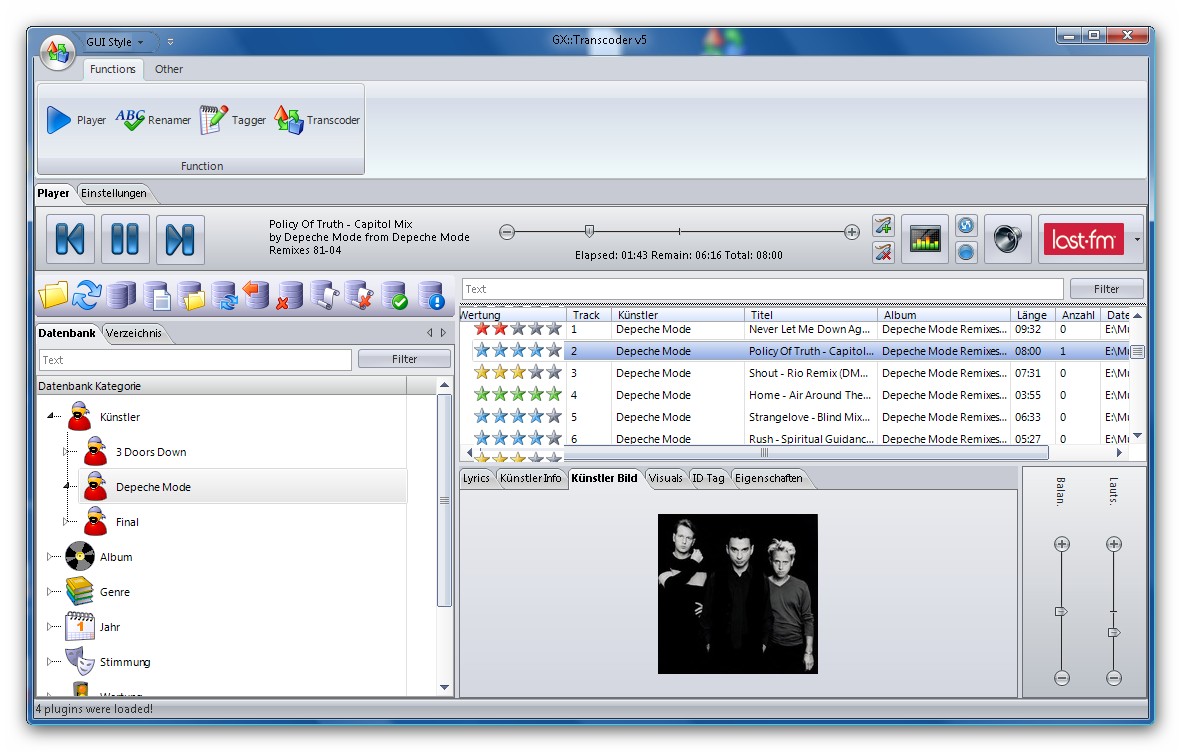
Task: Expand the Album category
Action: (50, 556)
